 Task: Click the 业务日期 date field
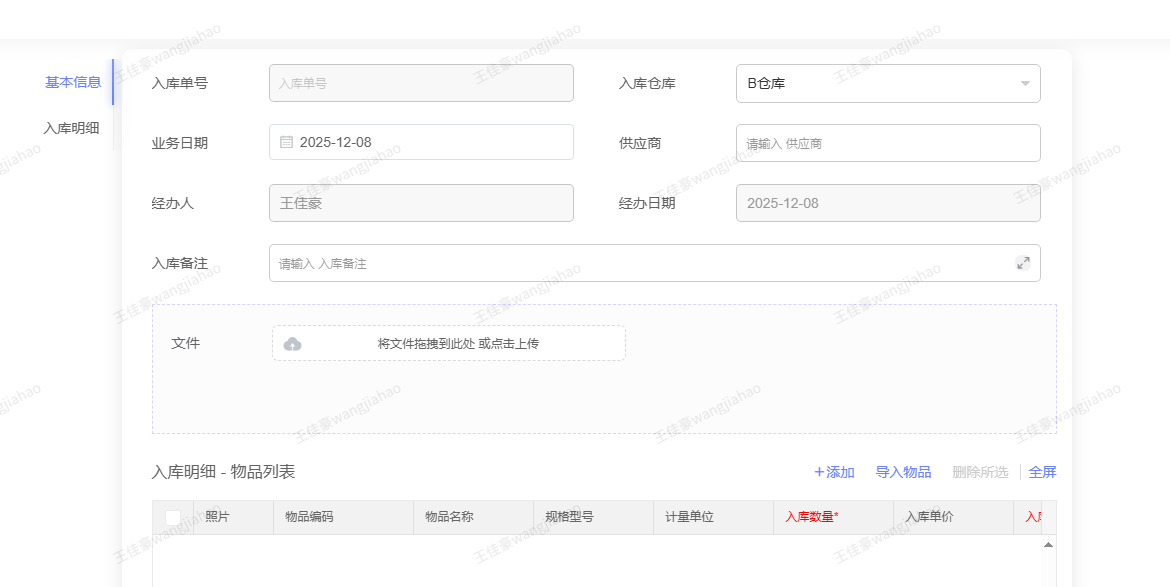(x=430, y=143)
